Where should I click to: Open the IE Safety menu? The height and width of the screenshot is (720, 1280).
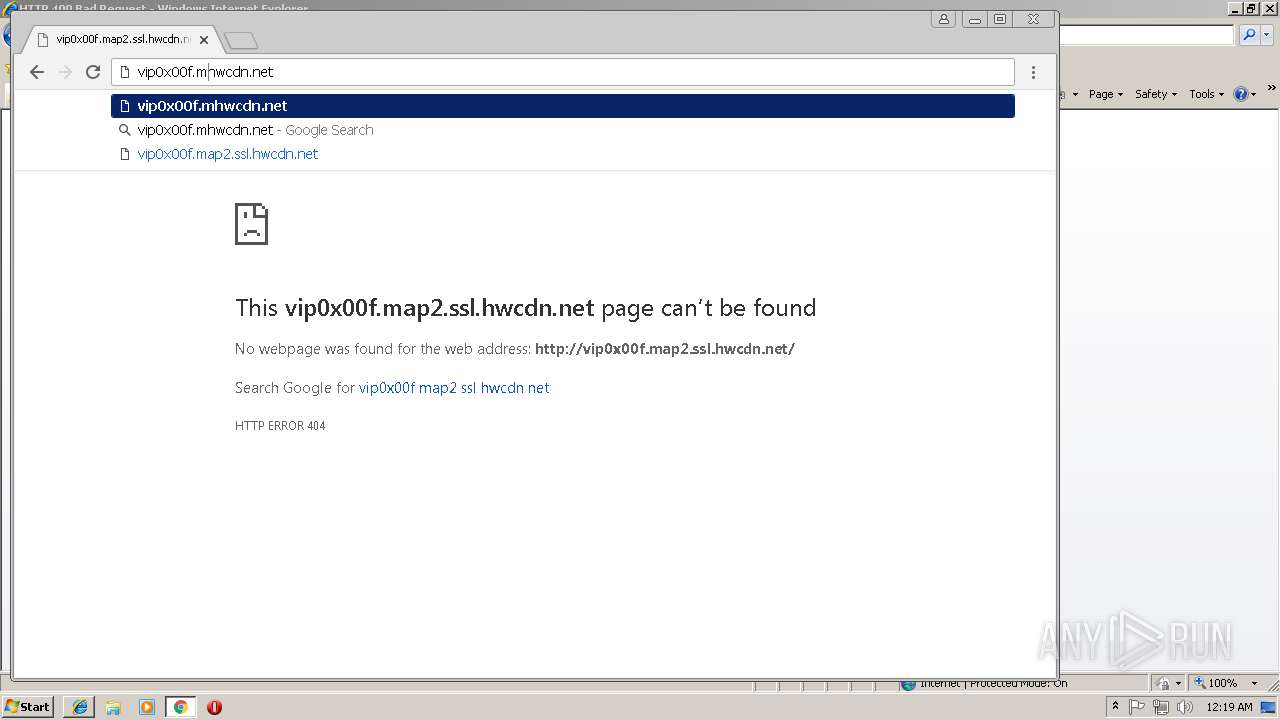click(1156, 94)
